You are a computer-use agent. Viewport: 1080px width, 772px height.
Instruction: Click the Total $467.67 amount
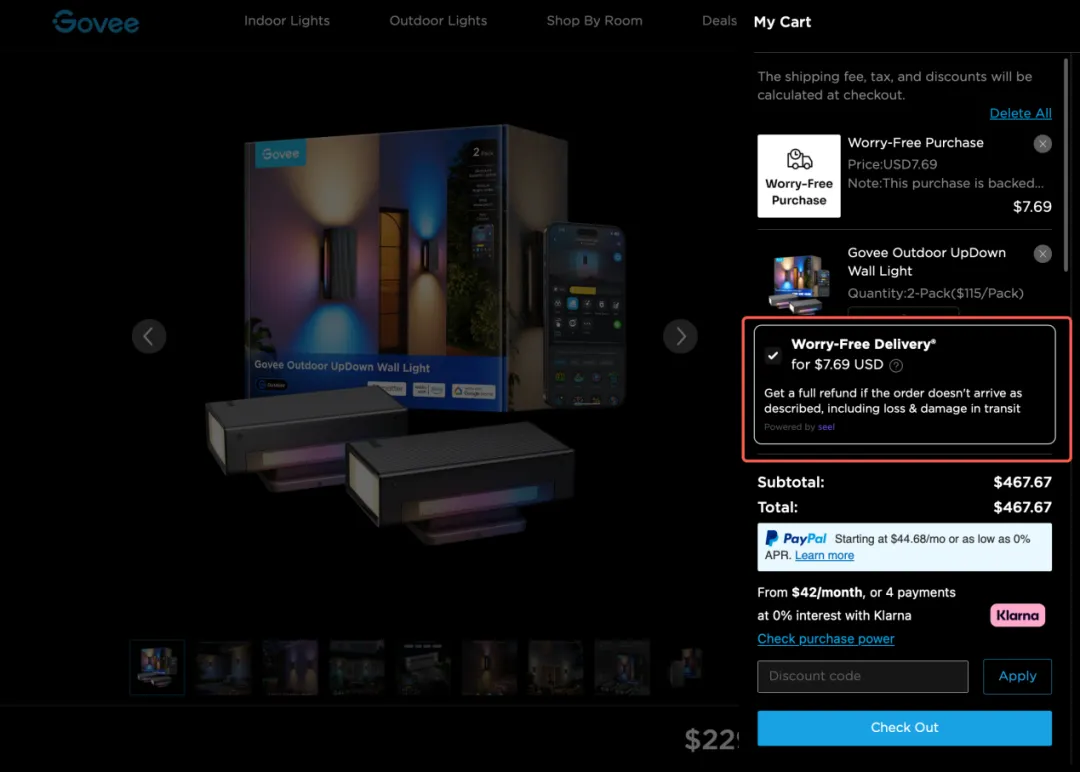1022,508
